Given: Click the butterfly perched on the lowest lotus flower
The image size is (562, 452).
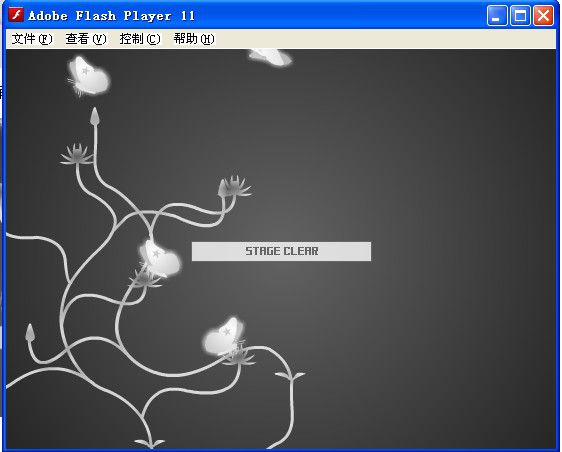Looking at the screenshot, I should coord(224,337).
